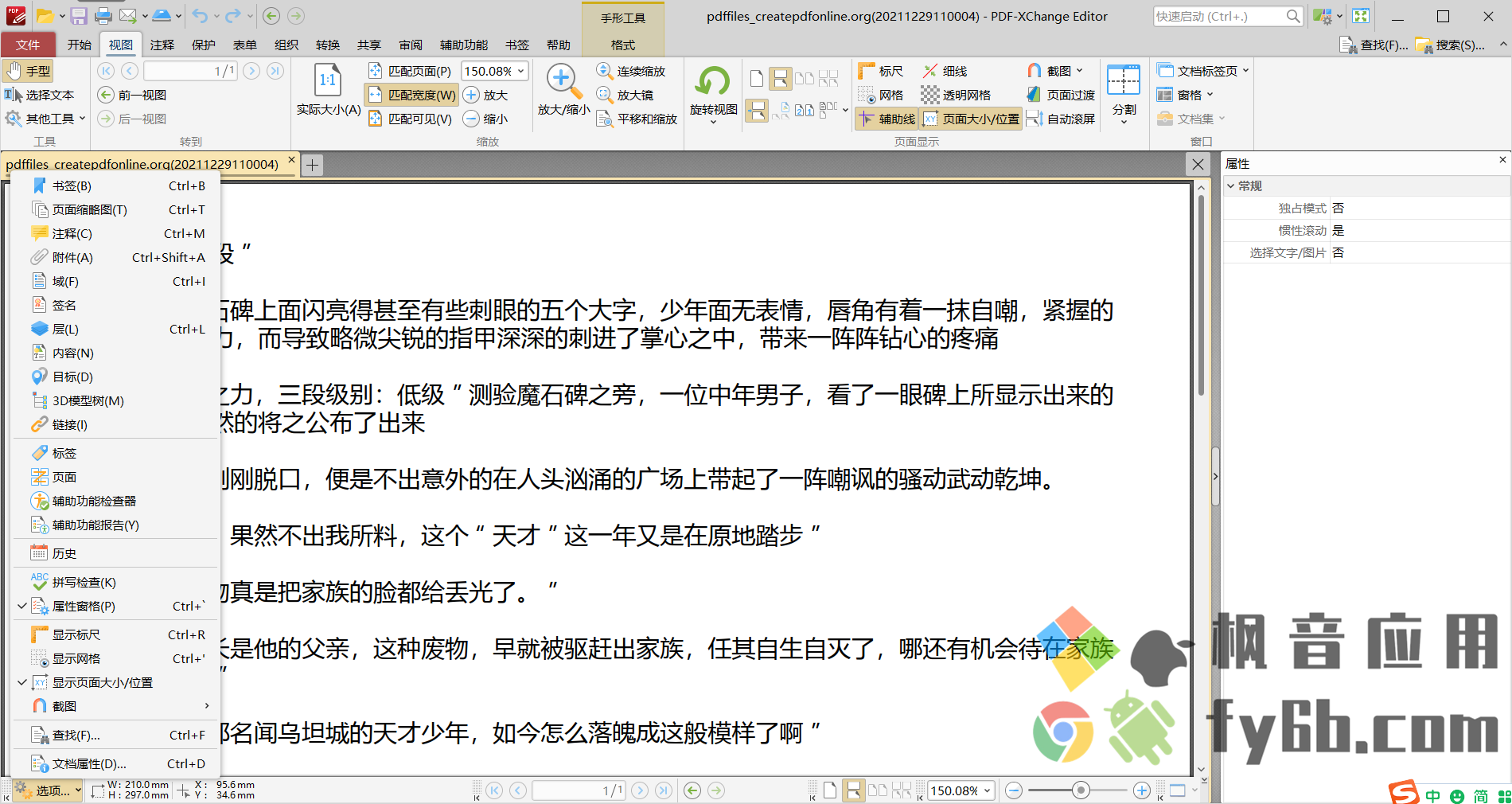Click the Save icon in title bar

[78, 16]
